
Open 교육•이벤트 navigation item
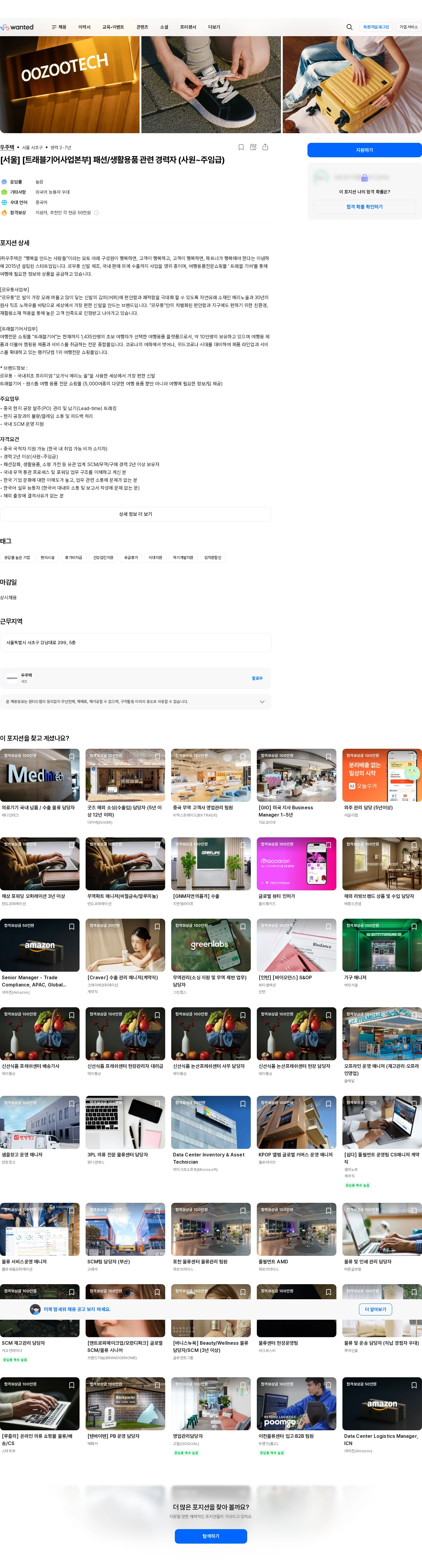click(x=113, y=27)
